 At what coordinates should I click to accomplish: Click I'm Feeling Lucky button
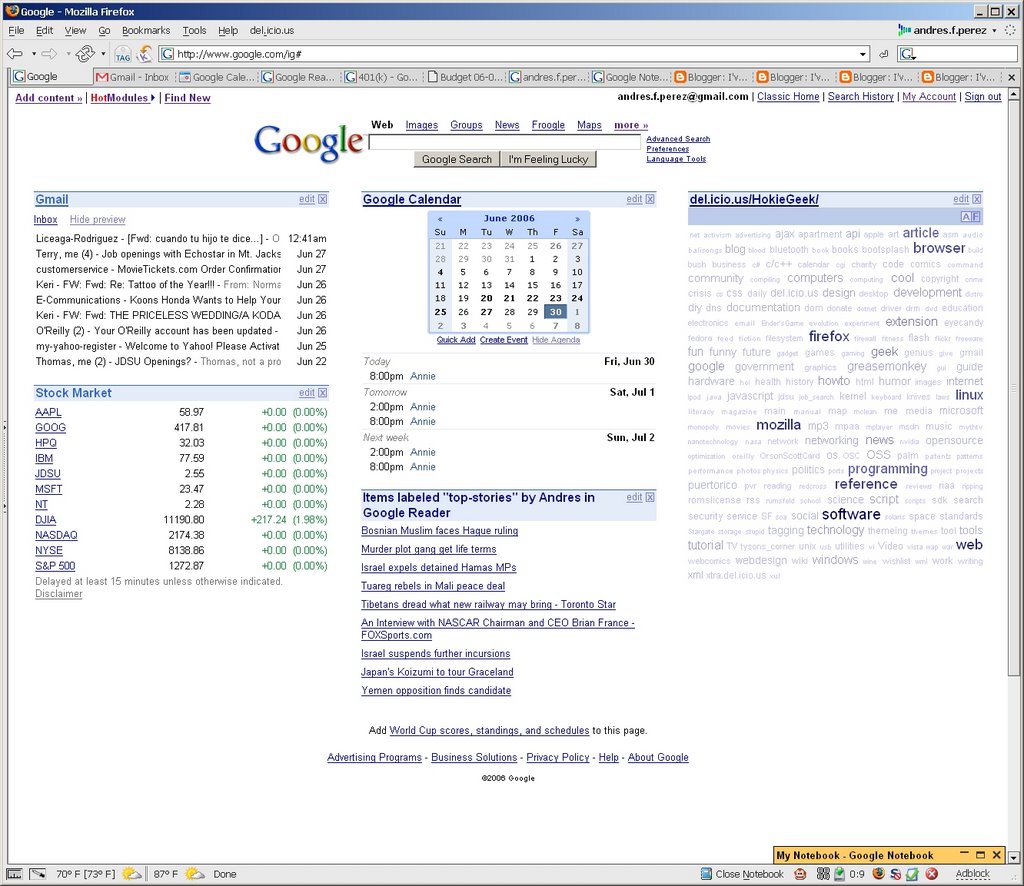(549, 159)
